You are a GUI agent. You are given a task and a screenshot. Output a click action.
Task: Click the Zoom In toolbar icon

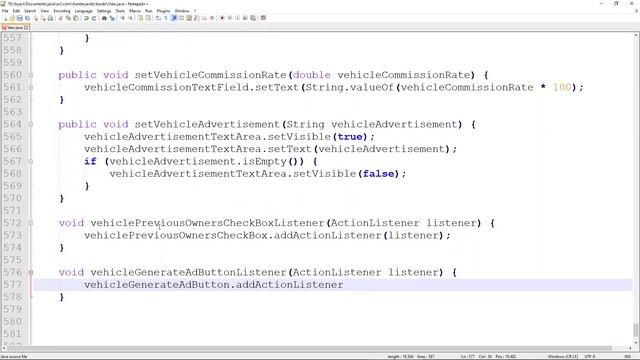tap(122, 18)
